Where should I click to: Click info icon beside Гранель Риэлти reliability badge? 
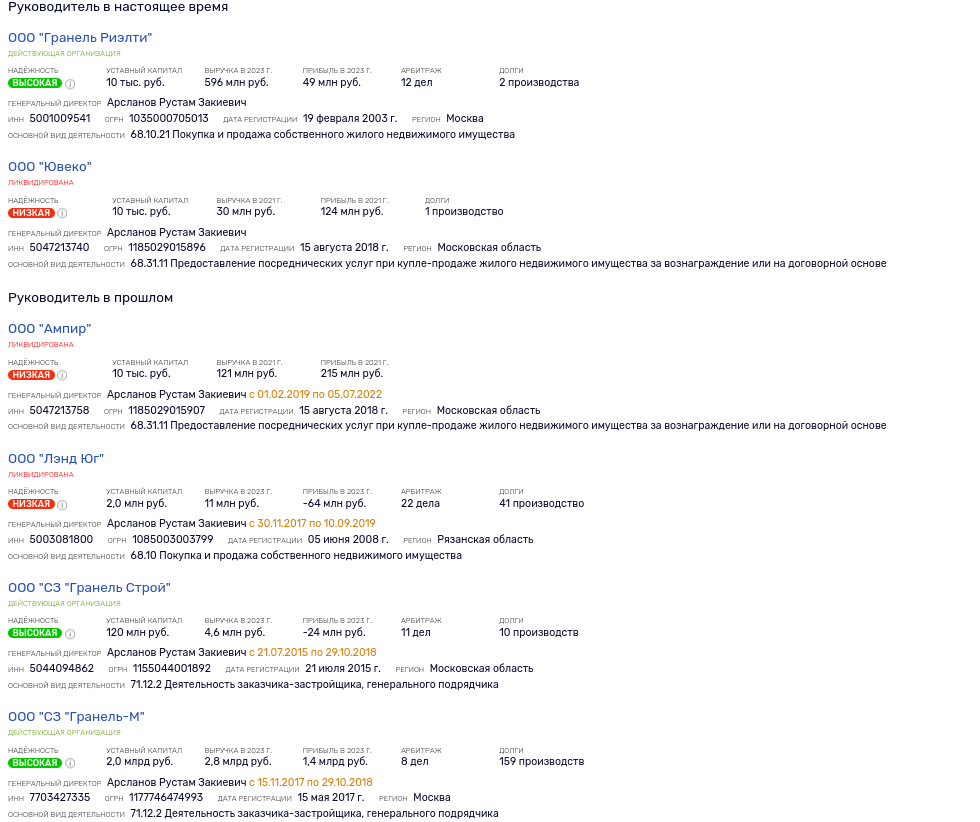point(71,84)
